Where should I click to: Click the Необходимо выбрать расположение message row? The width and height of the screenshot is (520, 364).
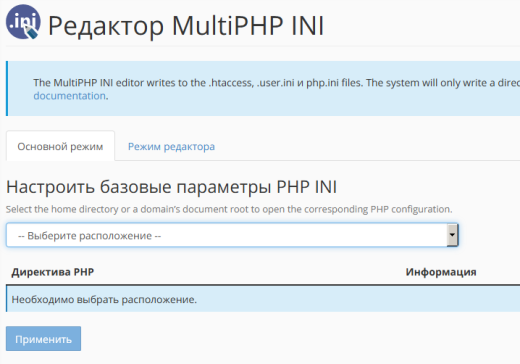coord(263,299)
